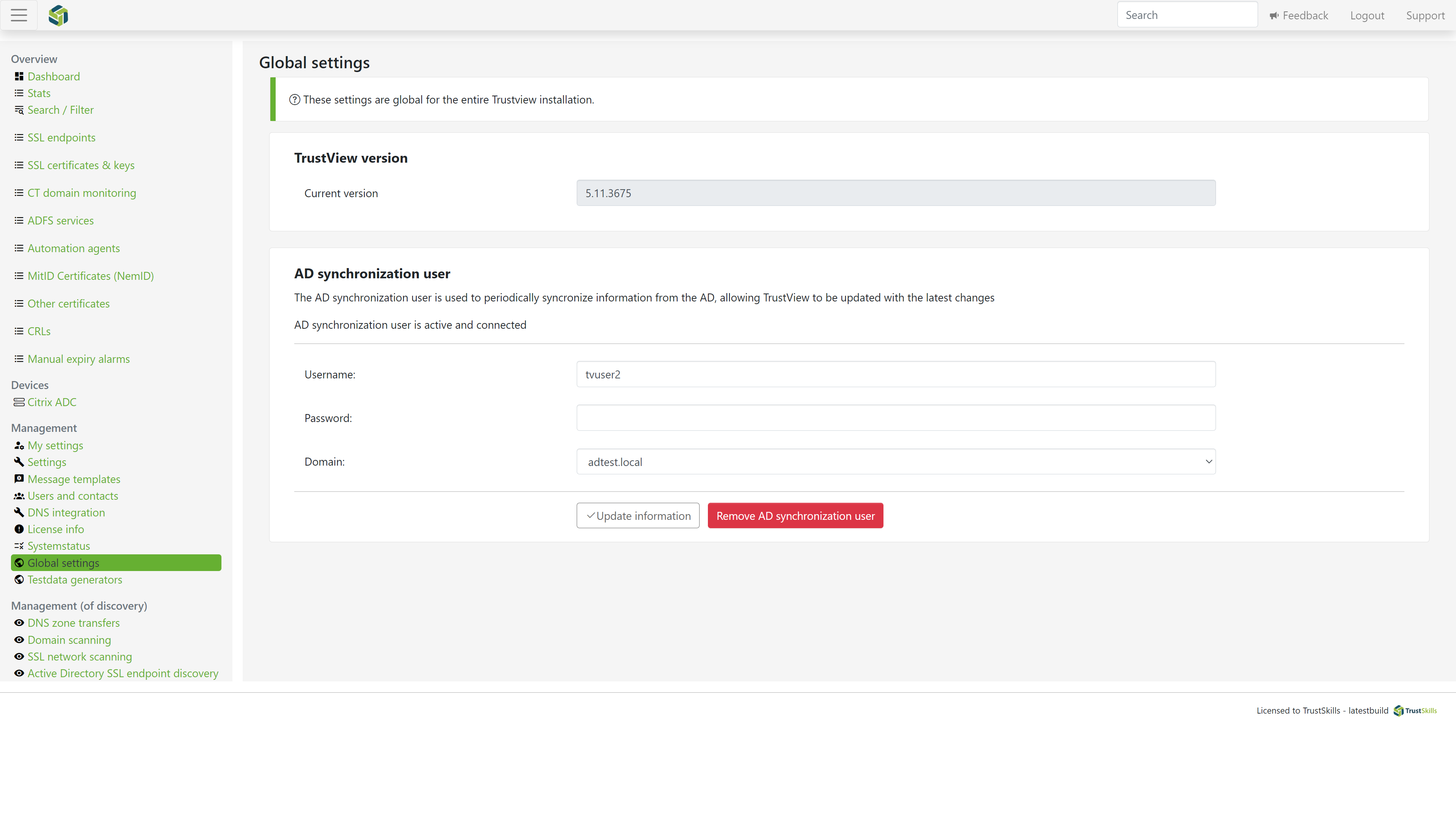The height and width of the screenshot is (819, 1456).
Task: Open SSL endpoints menu item
Action: coord(61,137)
